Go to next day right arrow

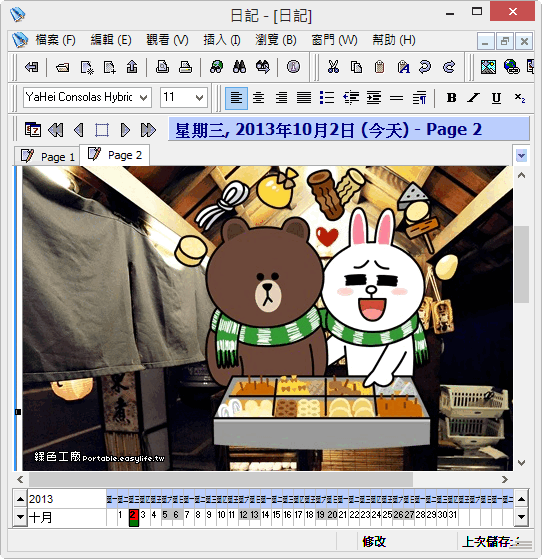click(x=125, y=130)
